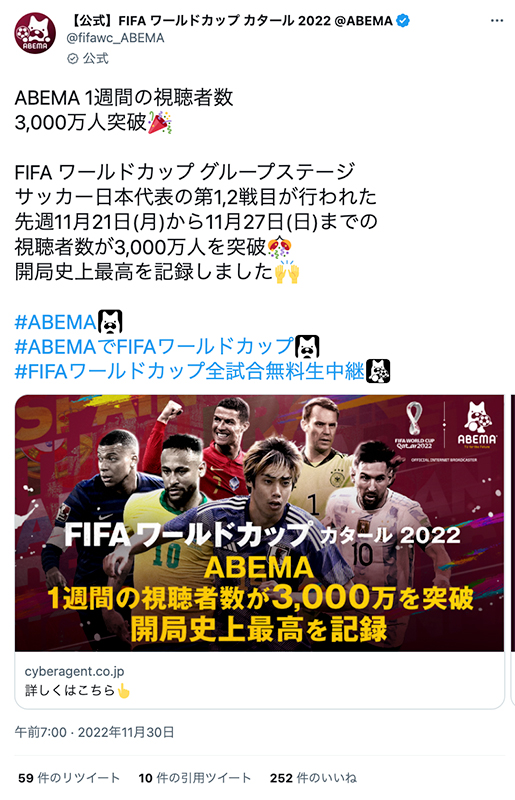Click the account display name
The width and height of the screenshot is (515, 800).
tap(231, 21)
